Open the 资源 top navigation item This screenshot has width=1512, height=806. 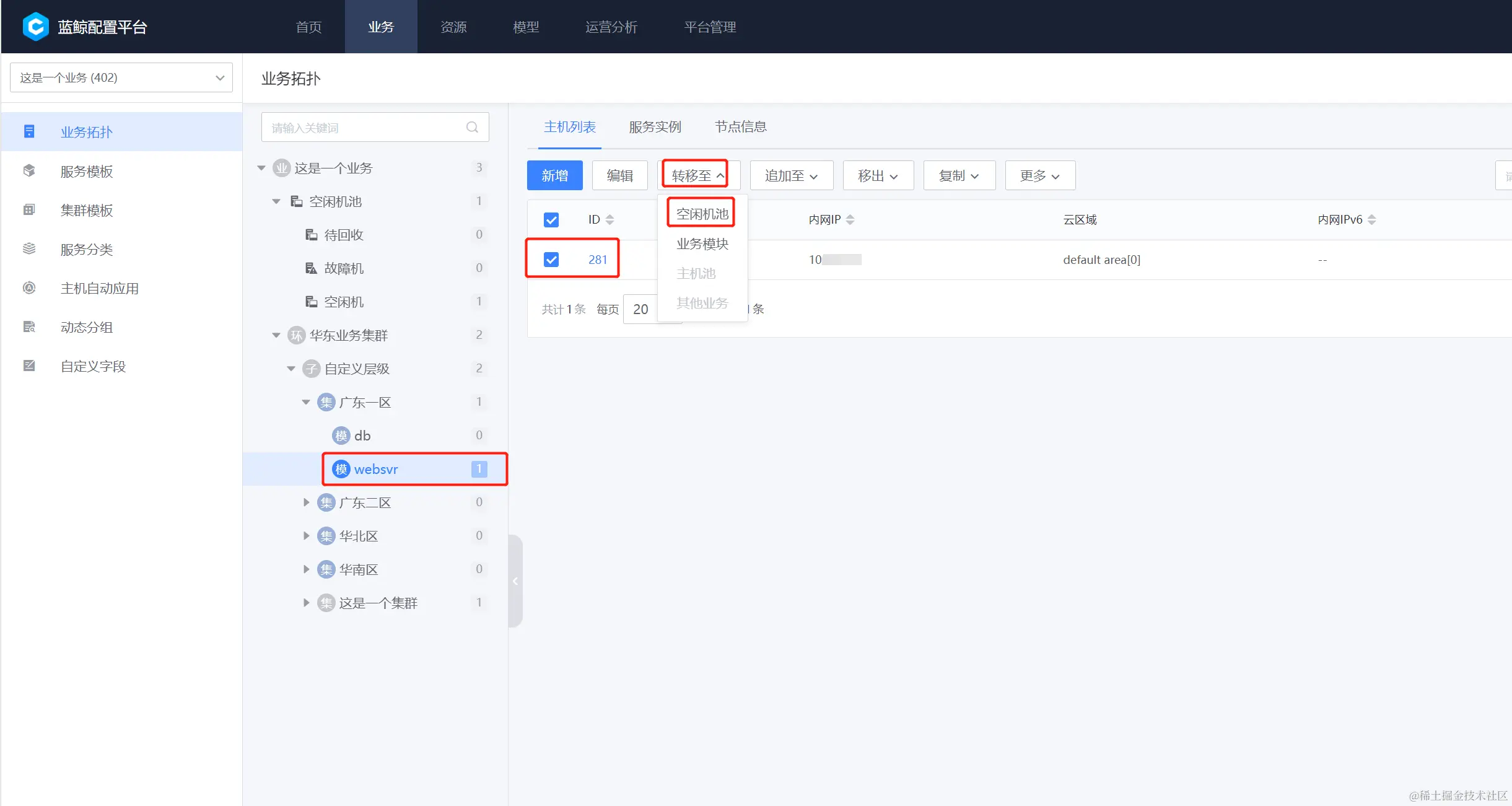click(x=453, y=27)
